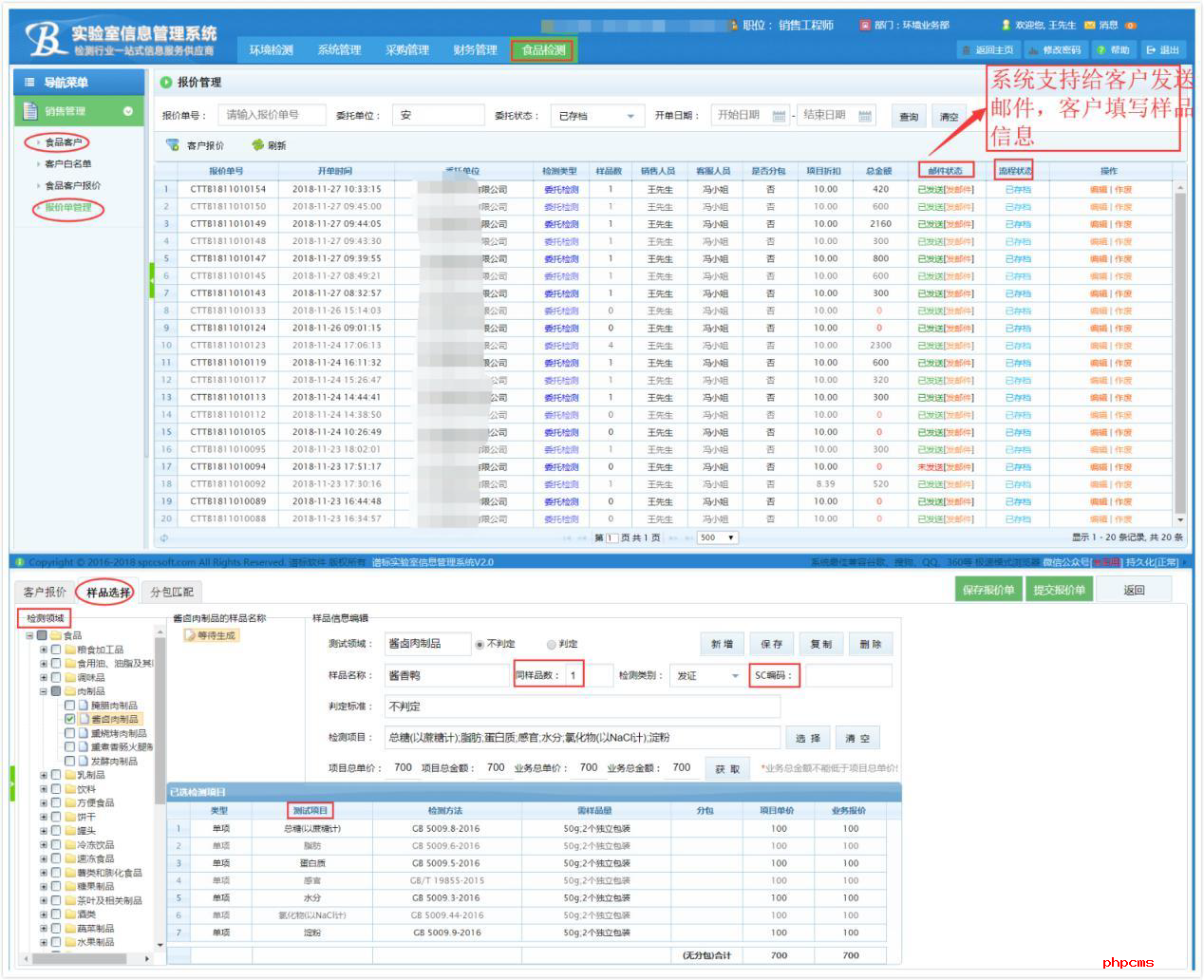This screenshot has width=1204, height=980.
Task: Open the 财务管理 top menu
Action: tap(475, 50)
